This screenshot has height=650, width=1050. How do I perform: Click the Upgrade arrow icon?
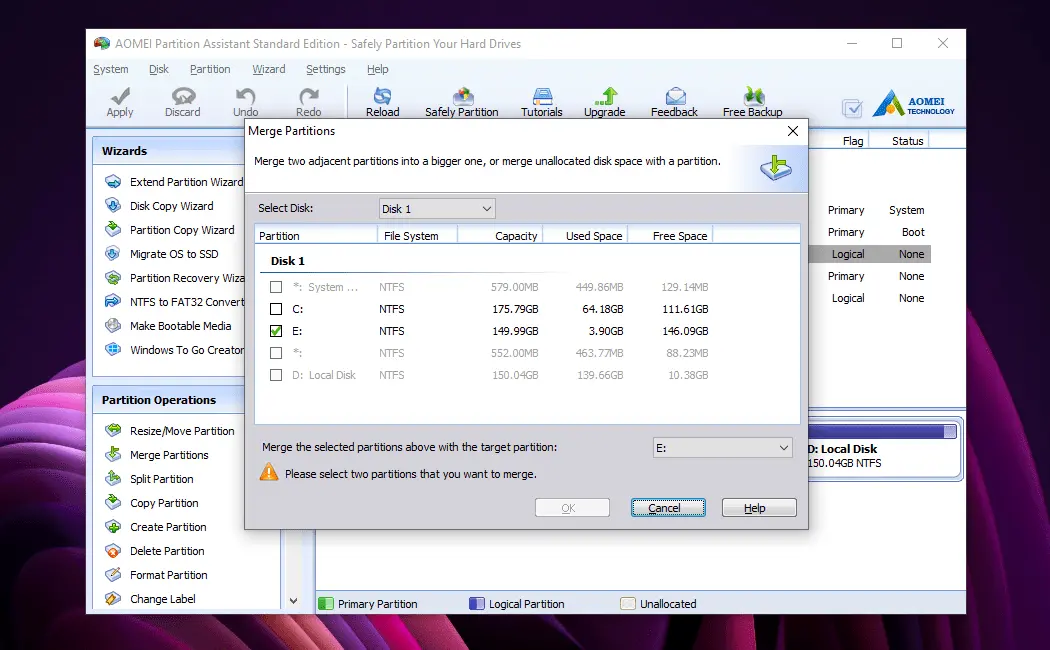click(605, 96)
